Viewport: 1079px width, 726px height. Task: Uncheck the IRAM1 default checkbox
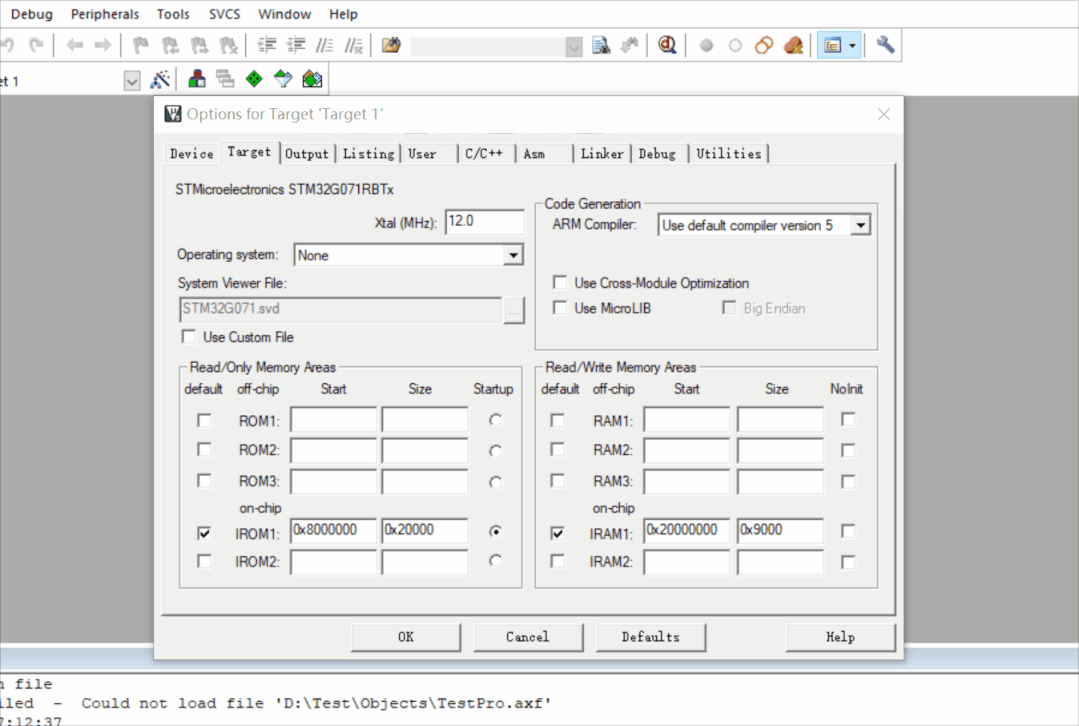pyautogui.click(x=558, y=533)
